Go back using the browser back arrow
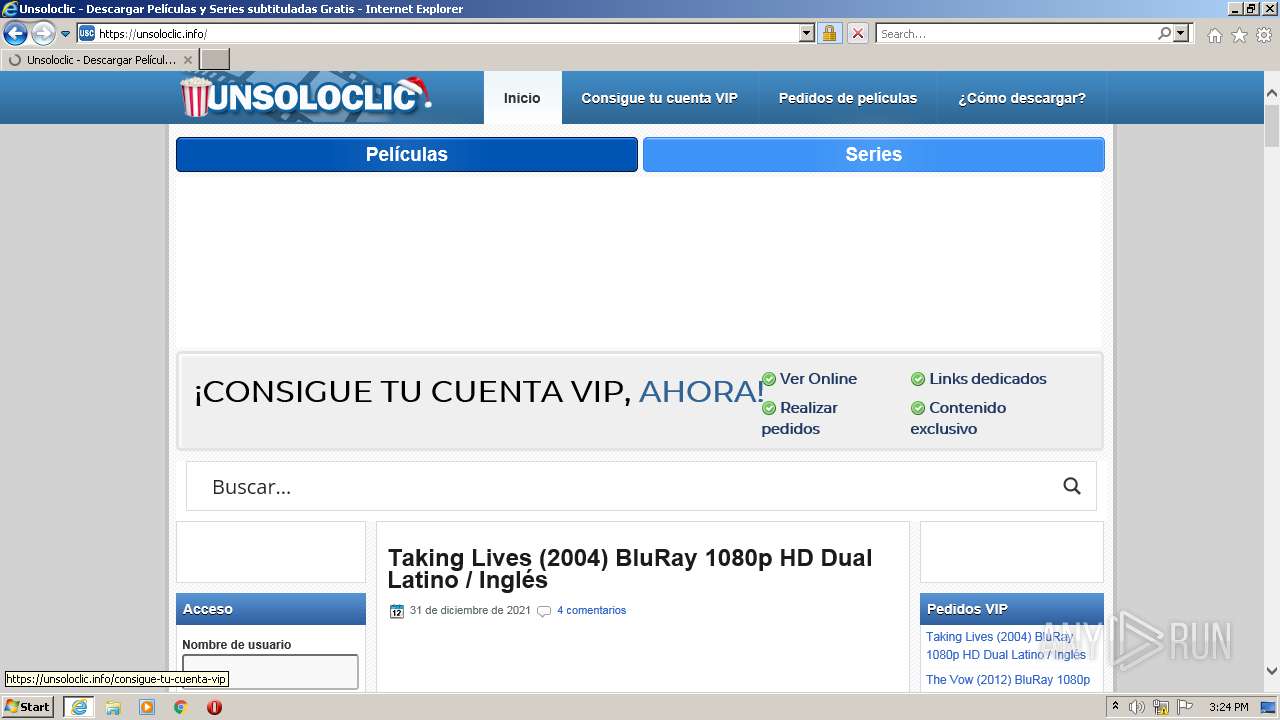The image size is (1280, 720). pos(15,34)
